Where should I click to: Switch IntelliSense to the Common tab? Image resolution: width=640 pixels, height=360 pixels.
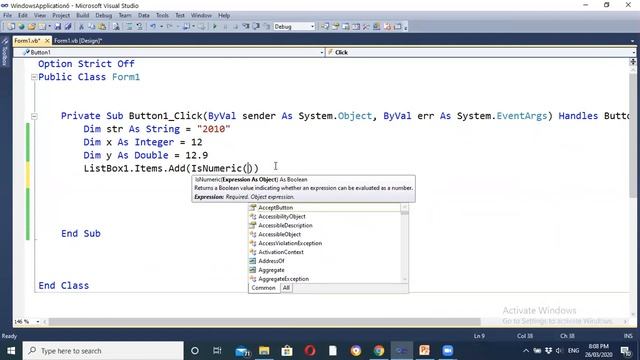pyautogui.click(x=264, y=288)
